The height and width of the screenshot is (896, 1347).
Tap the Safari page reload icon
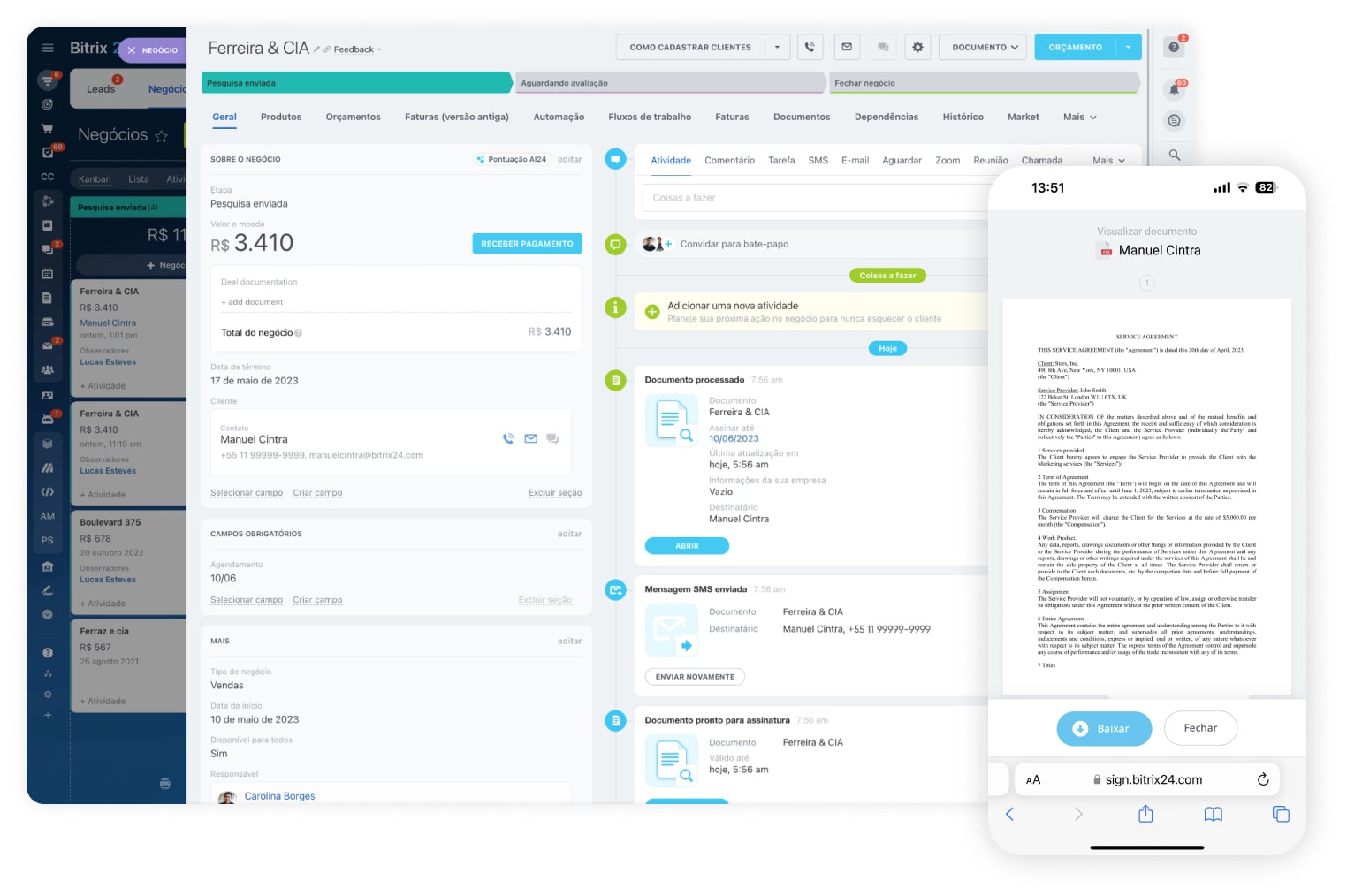click(x=1263, y=779)
